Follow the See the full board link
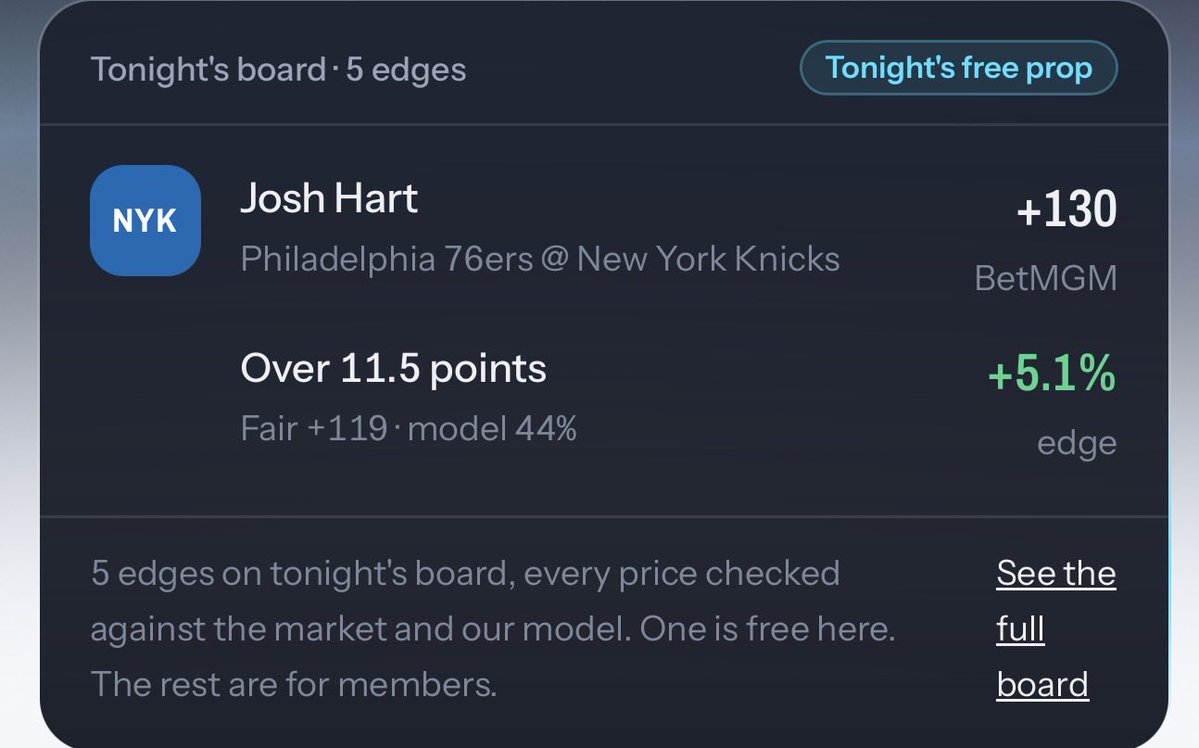The height and width of the screenshot is (748, 1199). tap(1056, 629)
